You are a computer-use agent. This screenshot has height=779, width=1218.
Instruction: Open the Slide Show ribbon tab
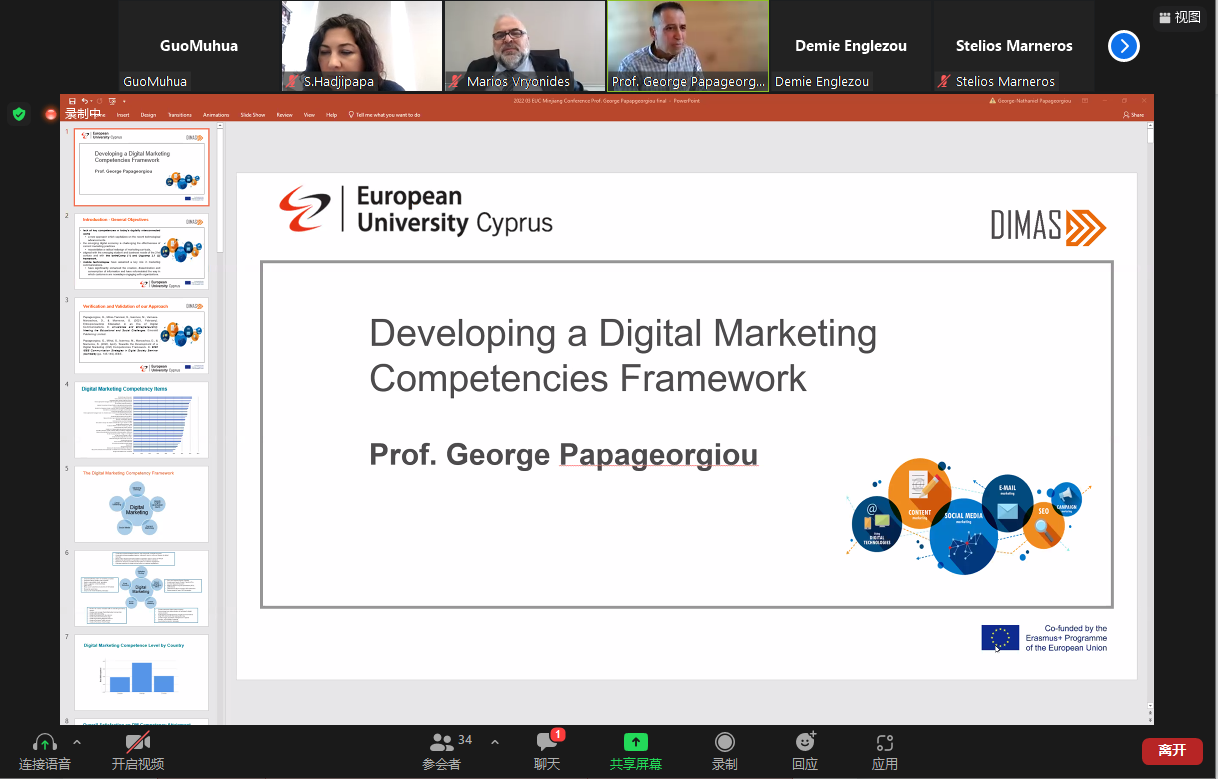click(x=252, y=115)
